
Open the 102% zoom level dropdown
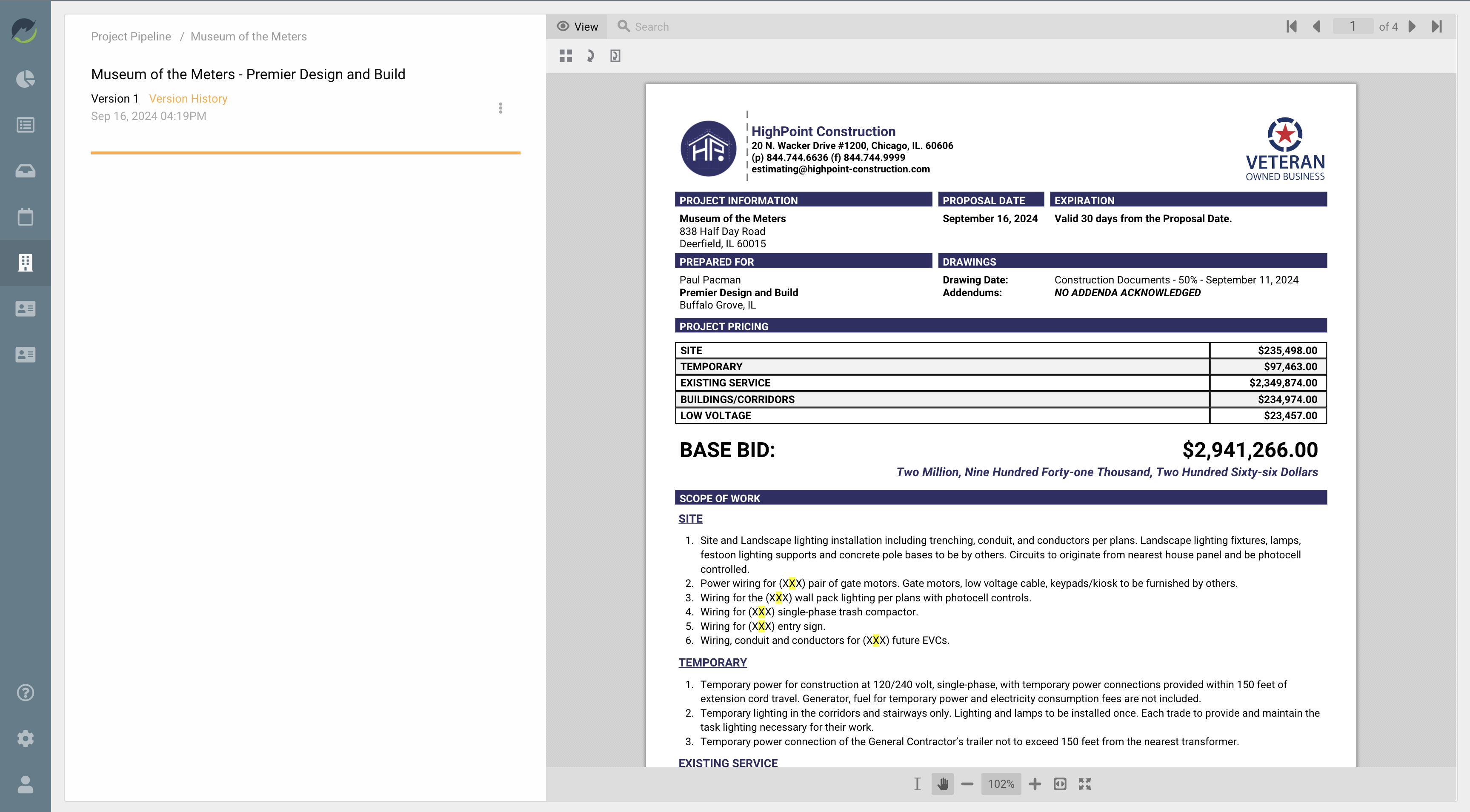[1001, 784]
